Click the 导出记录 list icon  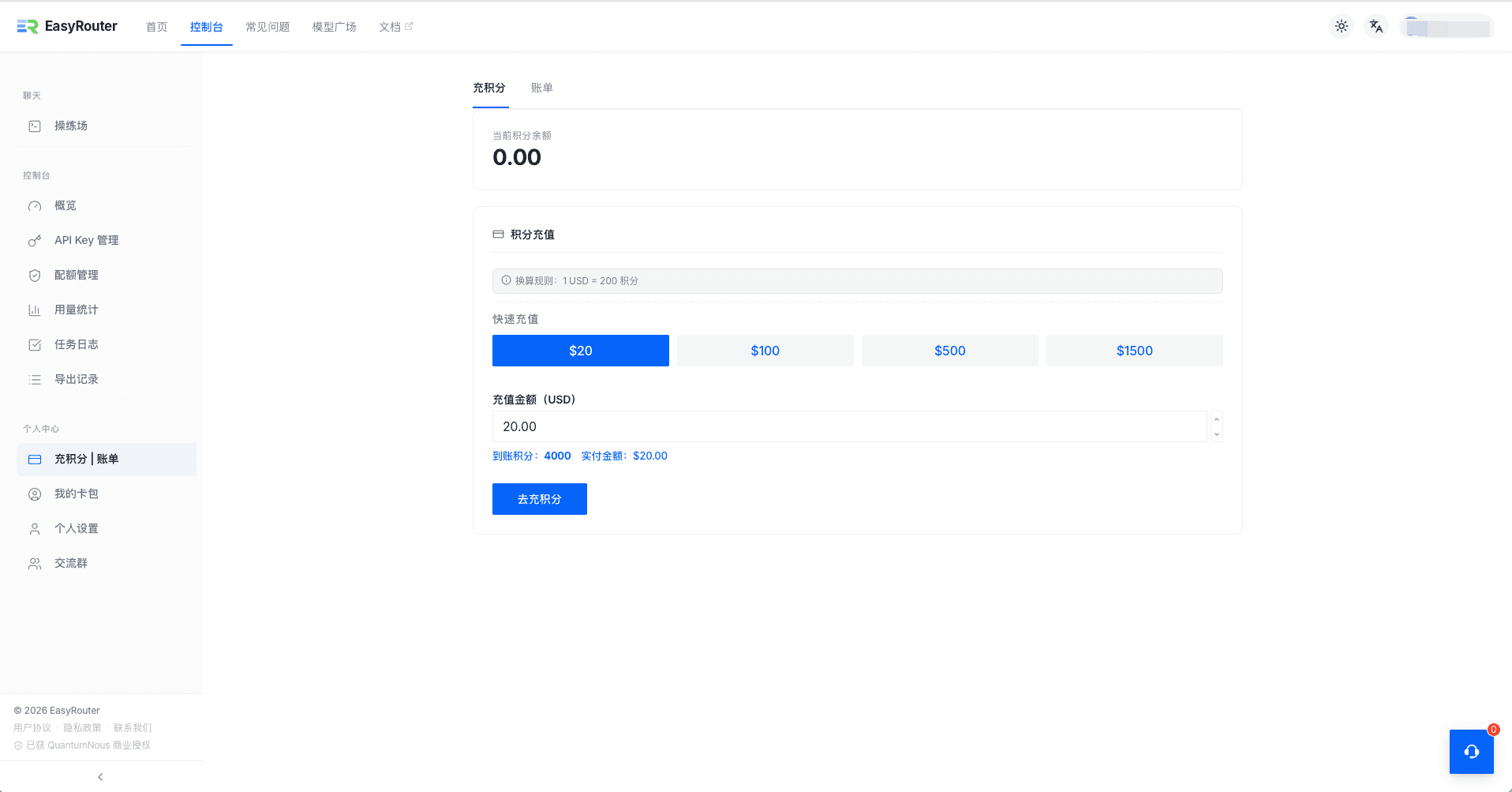tap(35, 380)
